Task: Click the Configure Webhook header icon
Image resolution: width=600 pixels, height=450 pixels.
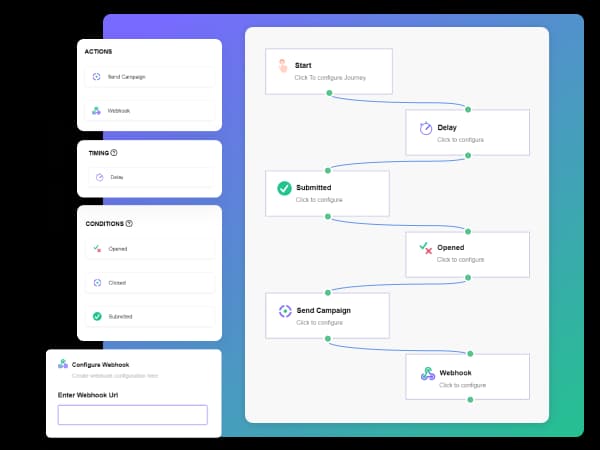Action: (x=63, y=365)
